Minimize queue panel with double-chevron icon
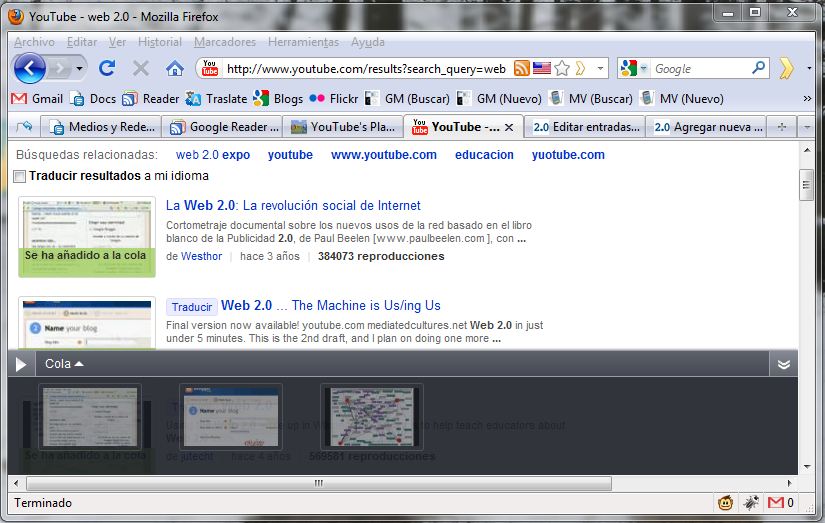 click(783, 364)
